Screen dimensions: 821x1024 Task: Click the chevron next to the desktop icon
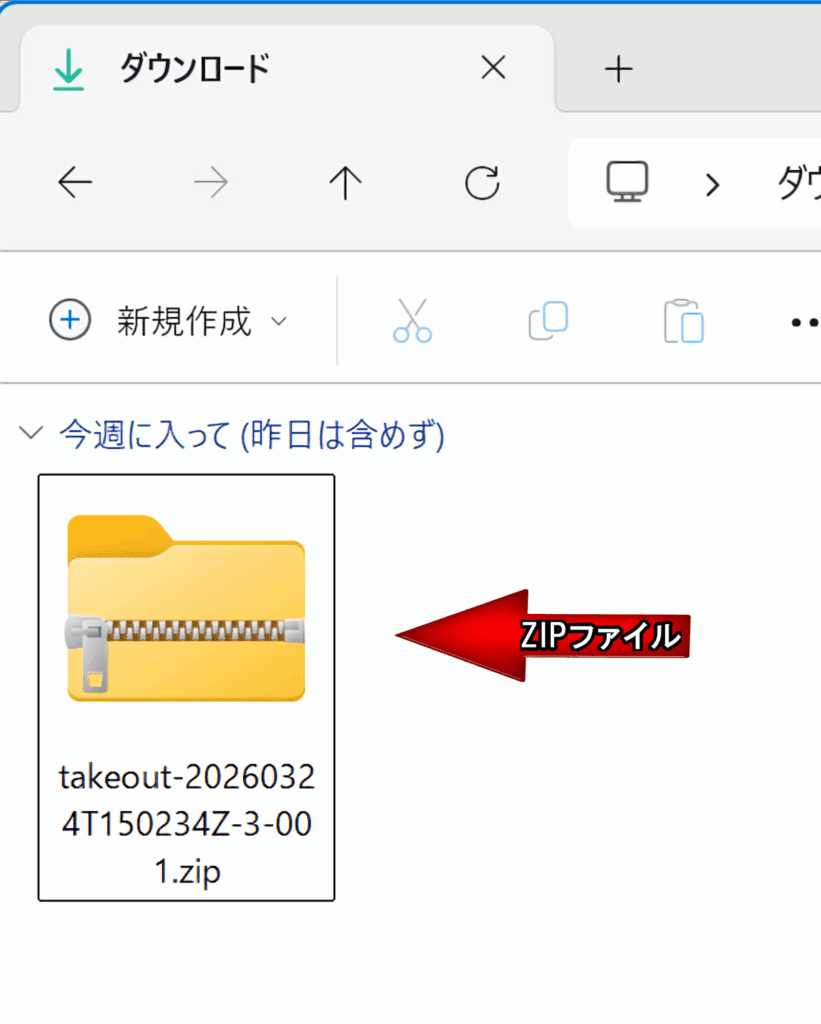pyautogui.click(x=711, y=185)
